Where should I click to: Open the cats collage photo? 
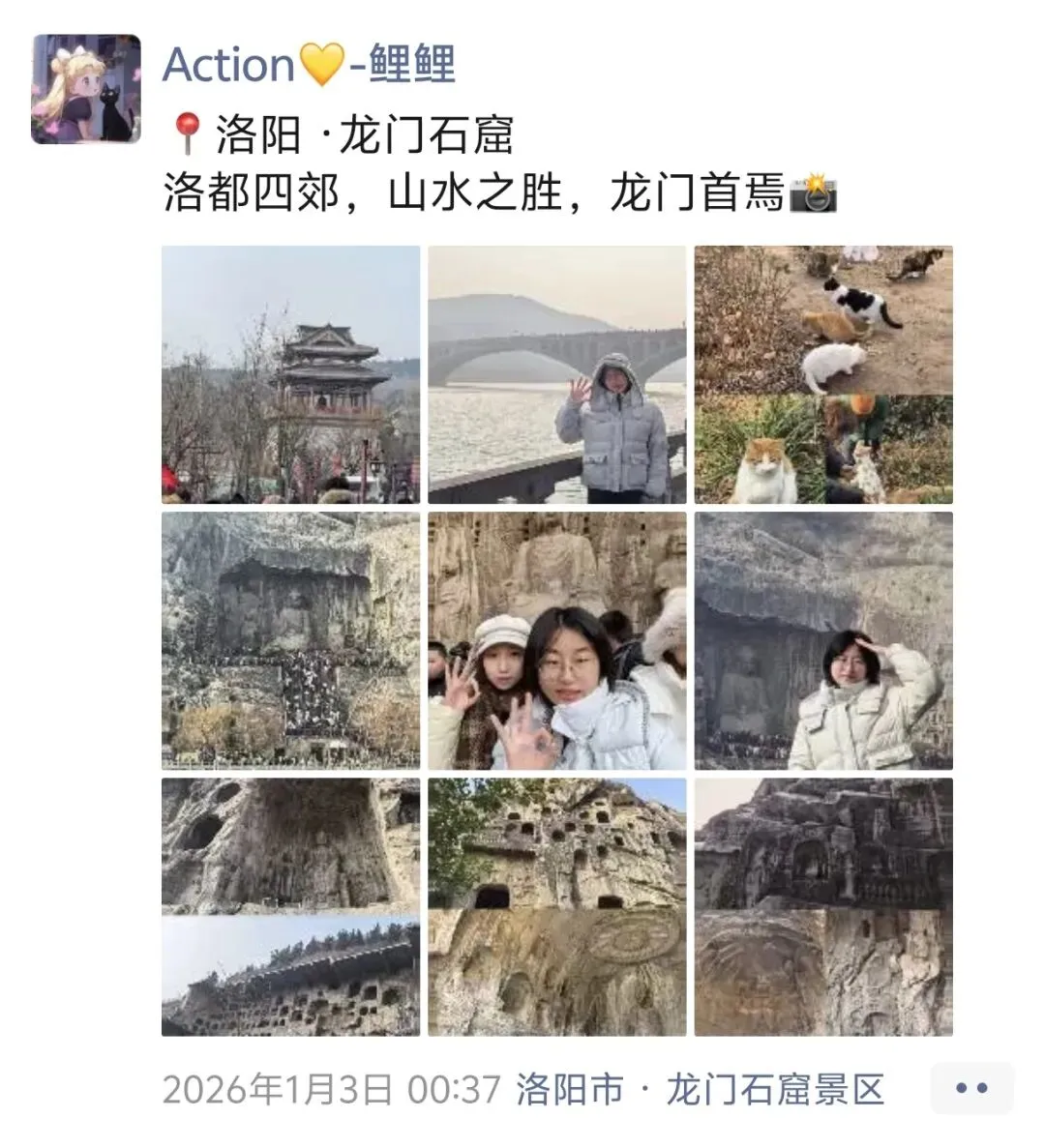pos(823,374)
